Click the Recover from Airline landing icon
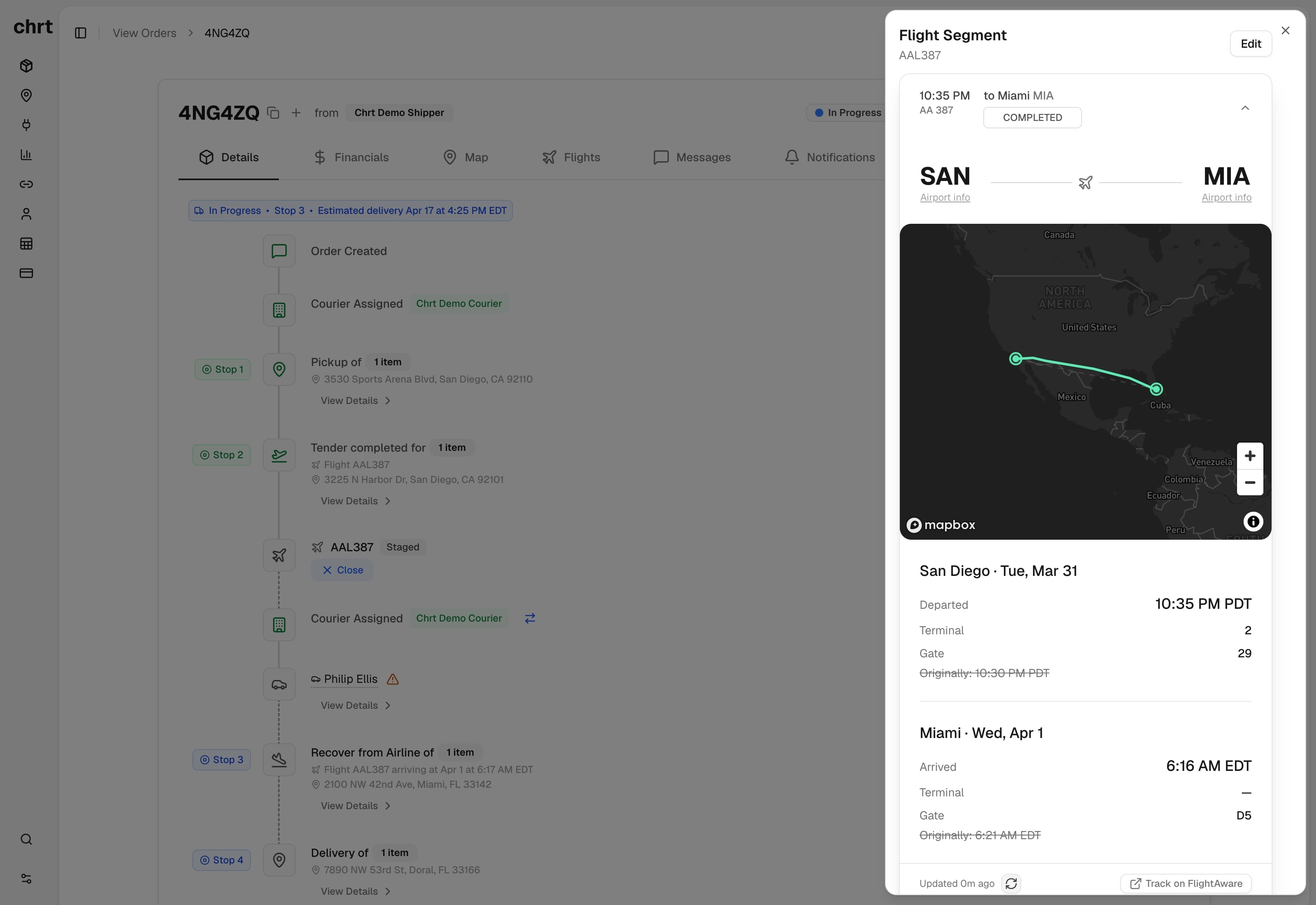The width and height of the screenshot is (1316, 905). click(279, 759)
